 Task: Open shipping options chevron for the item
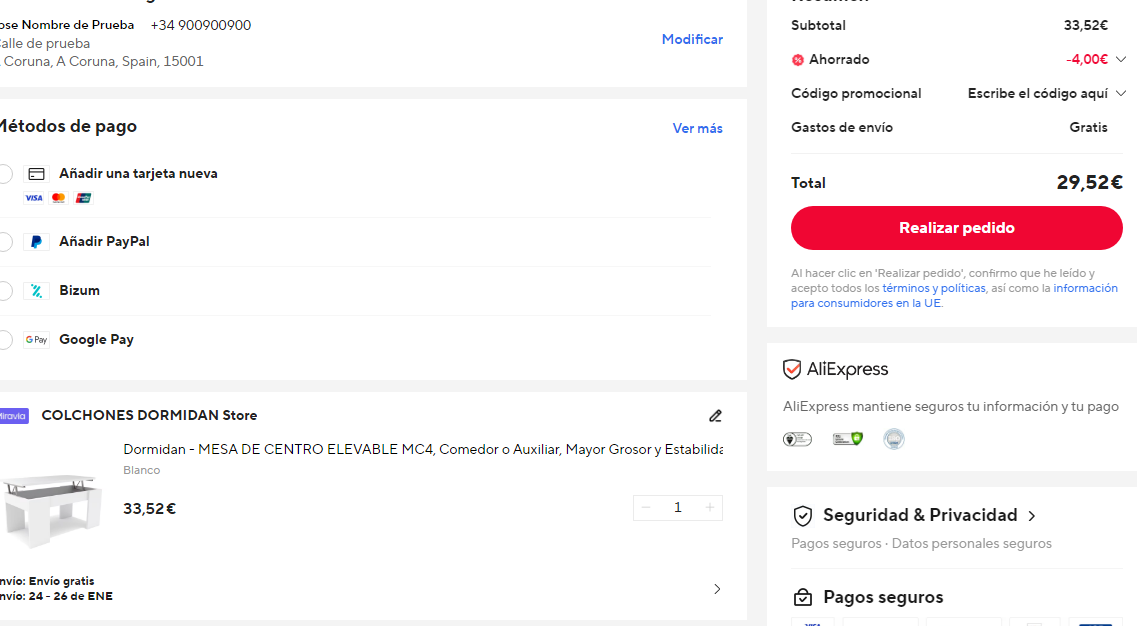click(x=716, y=589)
